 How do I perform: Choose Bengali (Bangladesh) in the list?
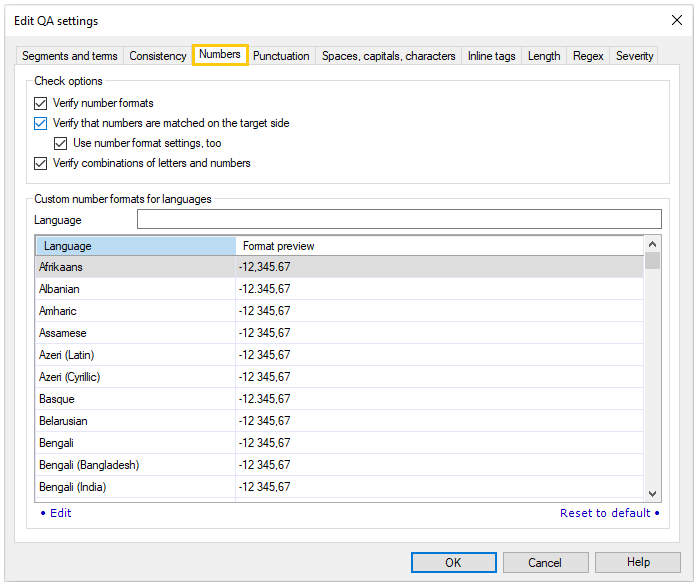(339, 465)
